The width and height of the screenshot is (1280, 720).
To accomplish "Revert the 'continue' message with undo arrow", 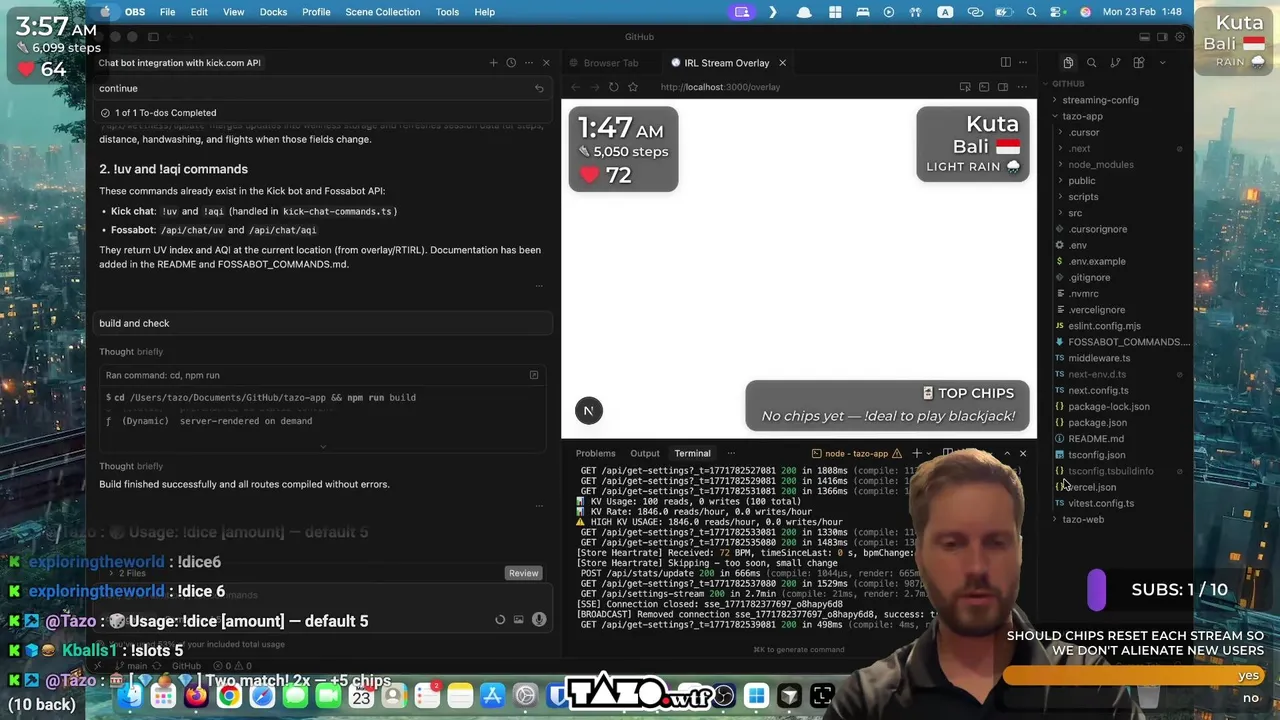I will point(539,89).
